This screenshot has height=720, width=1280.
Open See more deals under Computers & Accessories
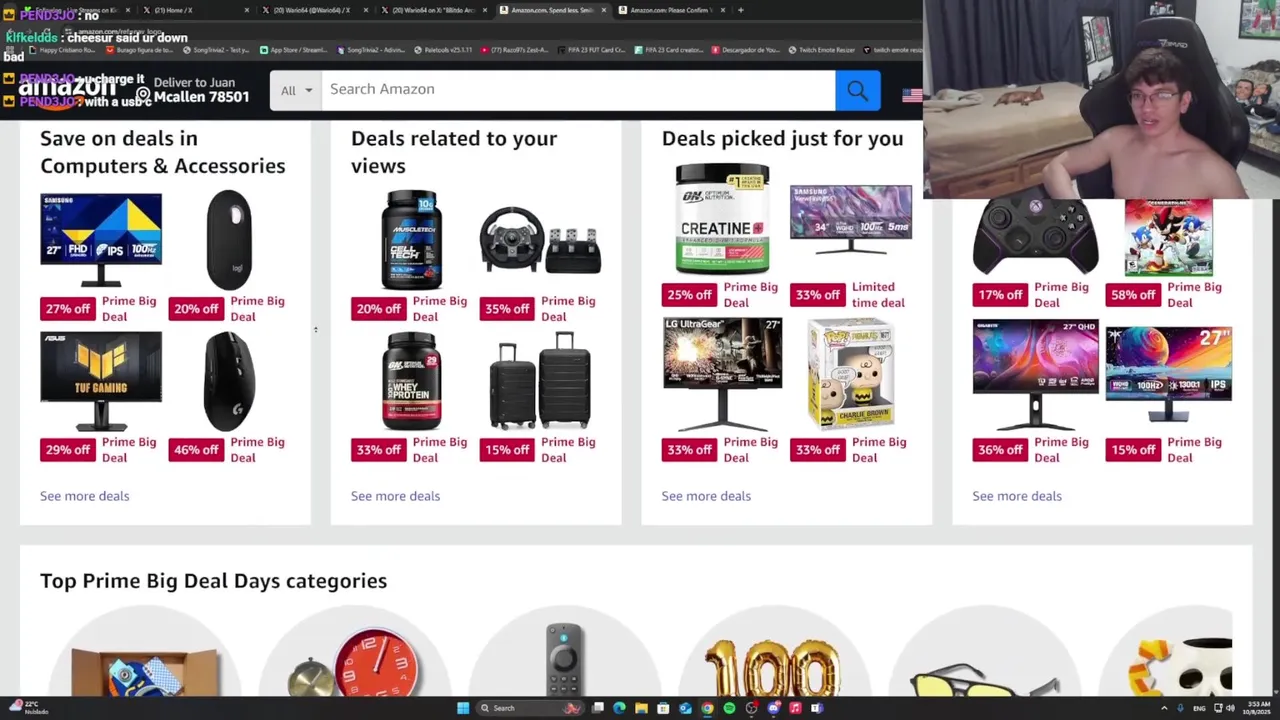pos(84,496)
